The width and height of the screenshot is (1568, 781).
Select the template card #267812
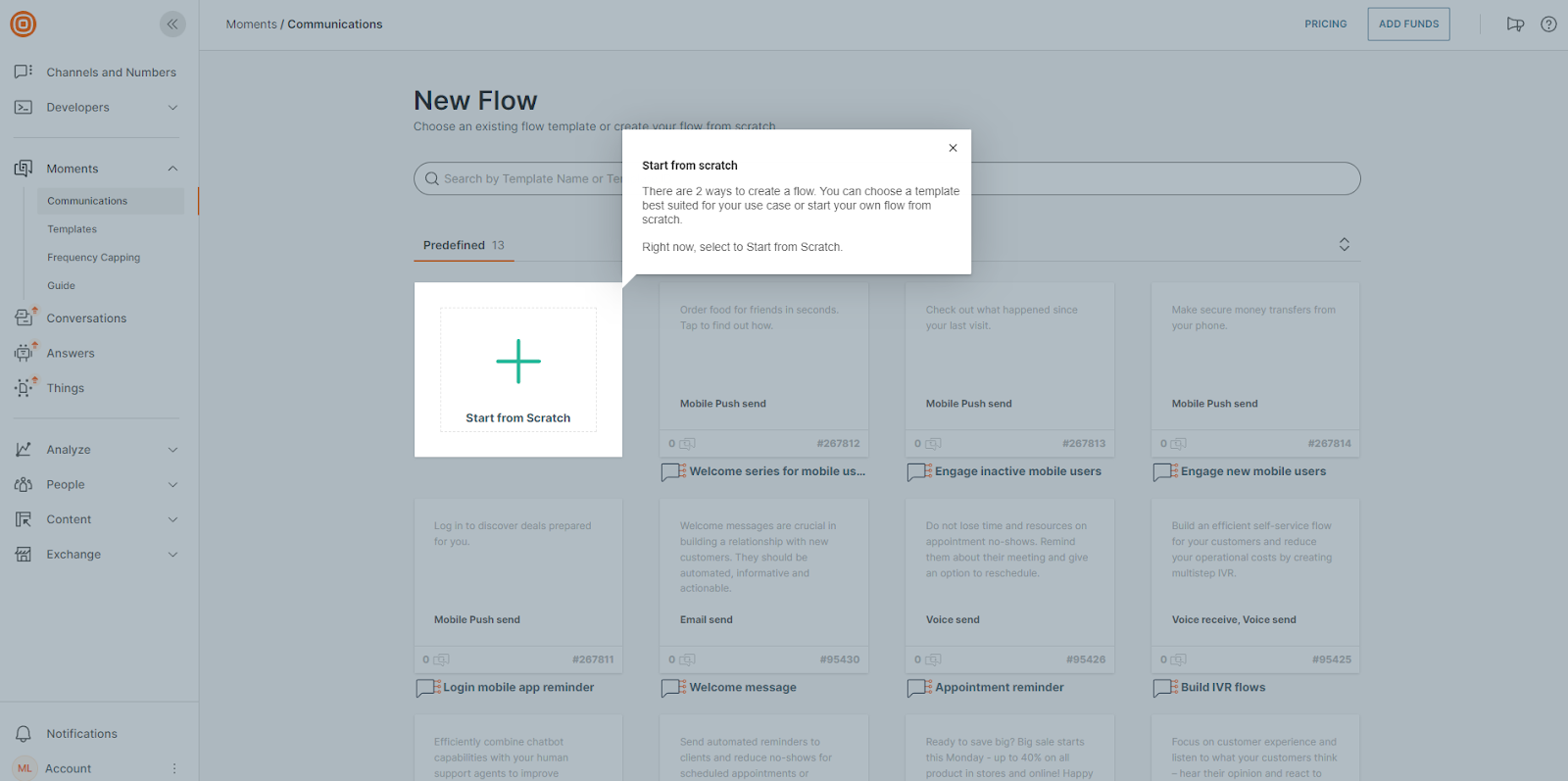(764, 368)
